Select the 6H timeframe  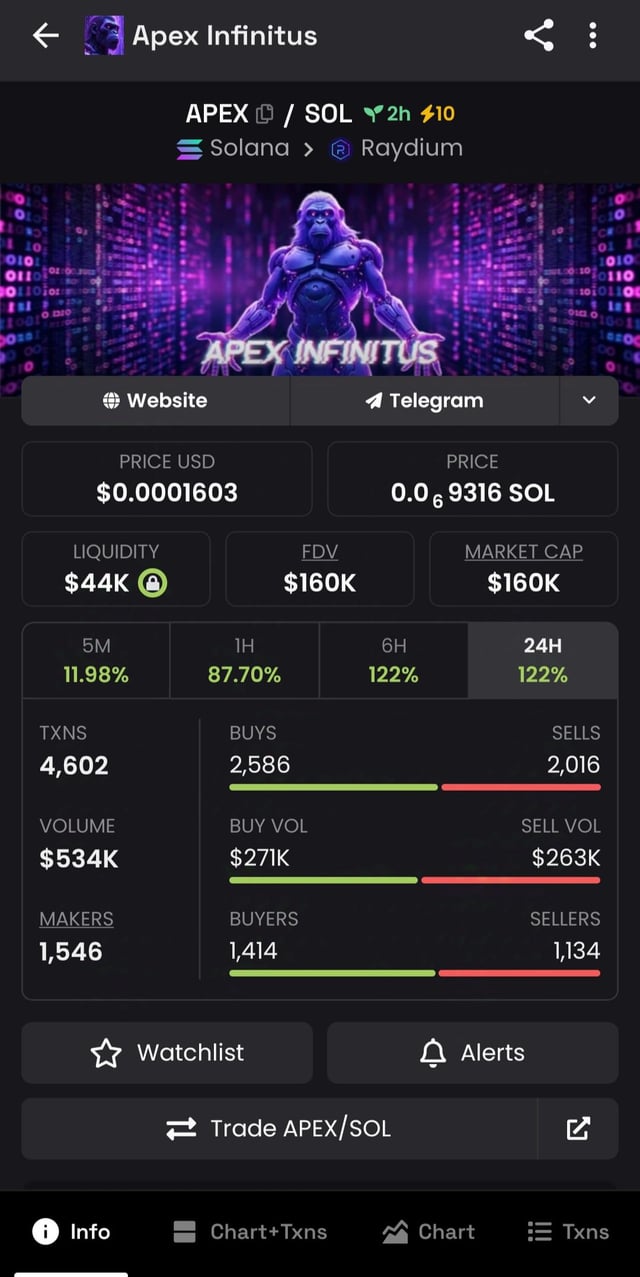393,660
